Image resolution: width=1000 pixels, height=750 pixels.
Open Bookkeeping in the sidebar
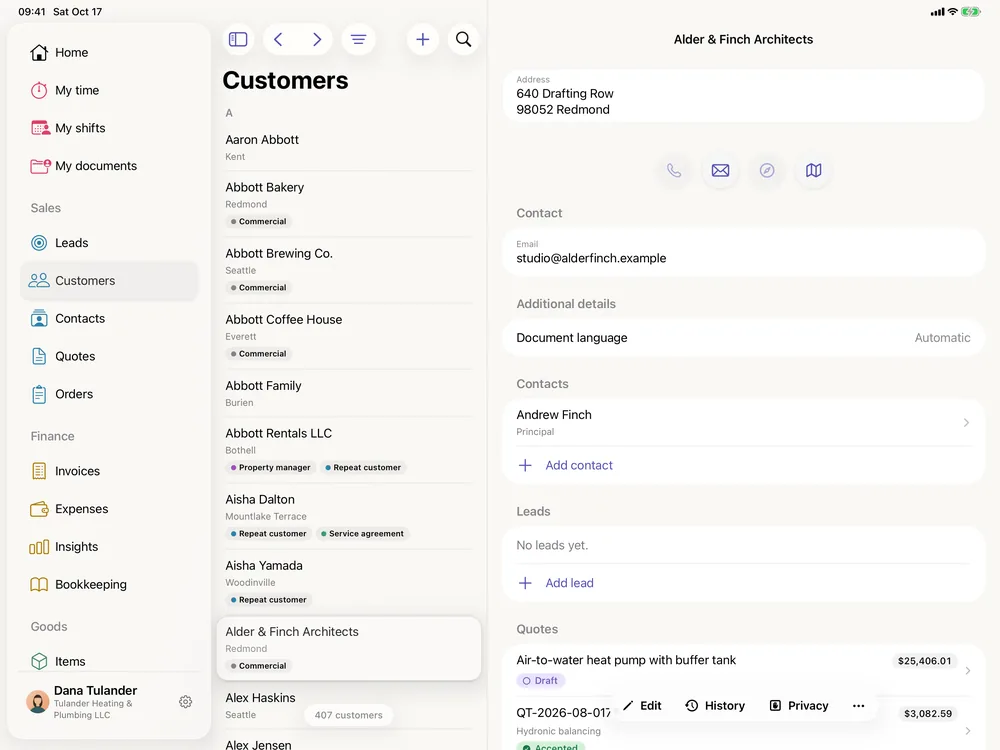(110, 584)
